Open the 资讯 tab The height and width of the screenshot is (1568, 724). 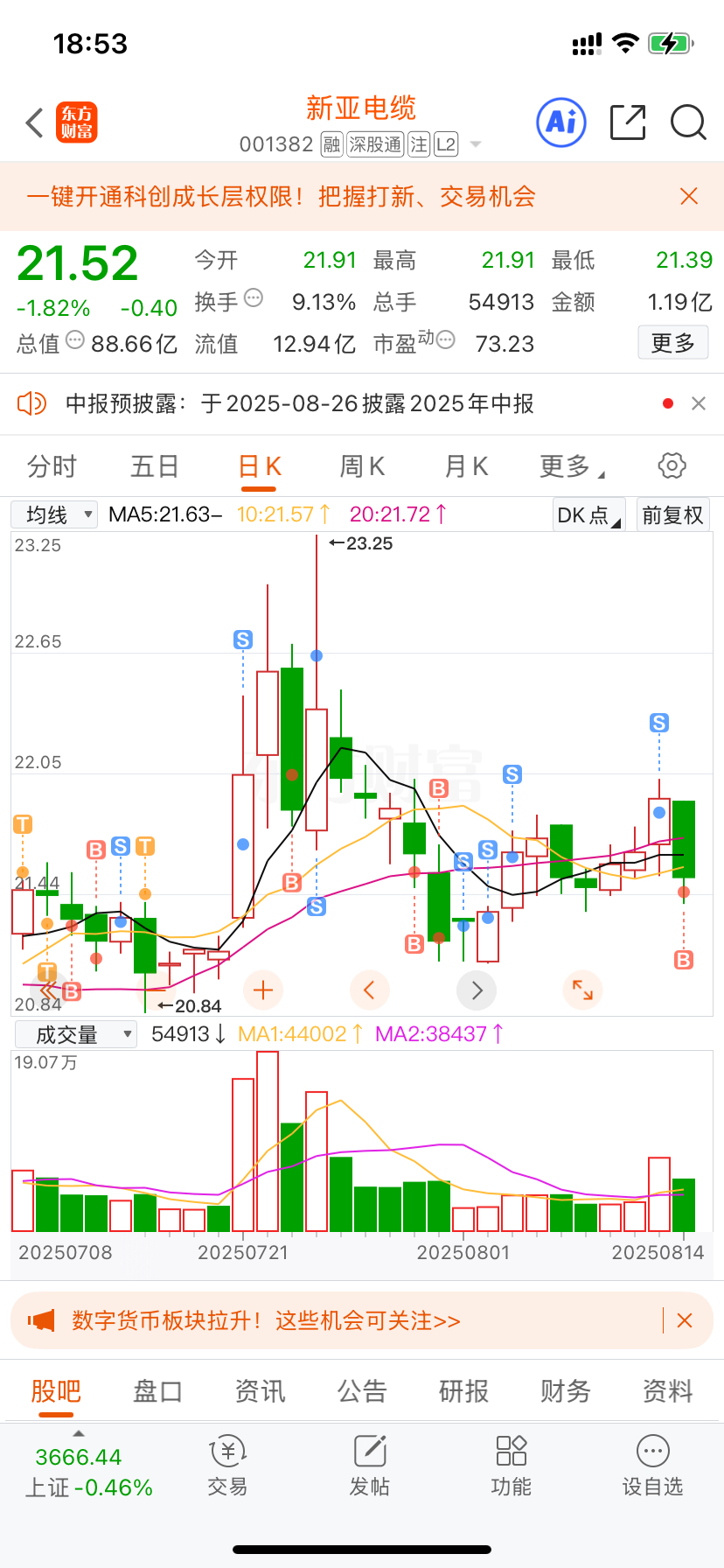(x=260, y=1391)
